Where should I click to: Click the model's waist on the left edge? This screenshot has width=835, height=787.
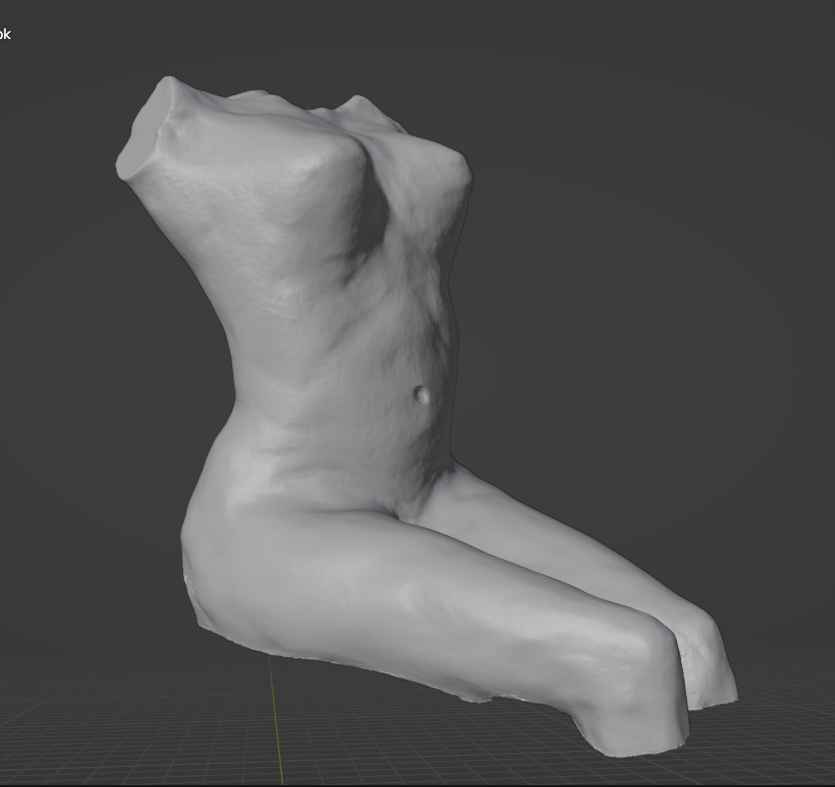pyautogui.click(x=235, y=380)
